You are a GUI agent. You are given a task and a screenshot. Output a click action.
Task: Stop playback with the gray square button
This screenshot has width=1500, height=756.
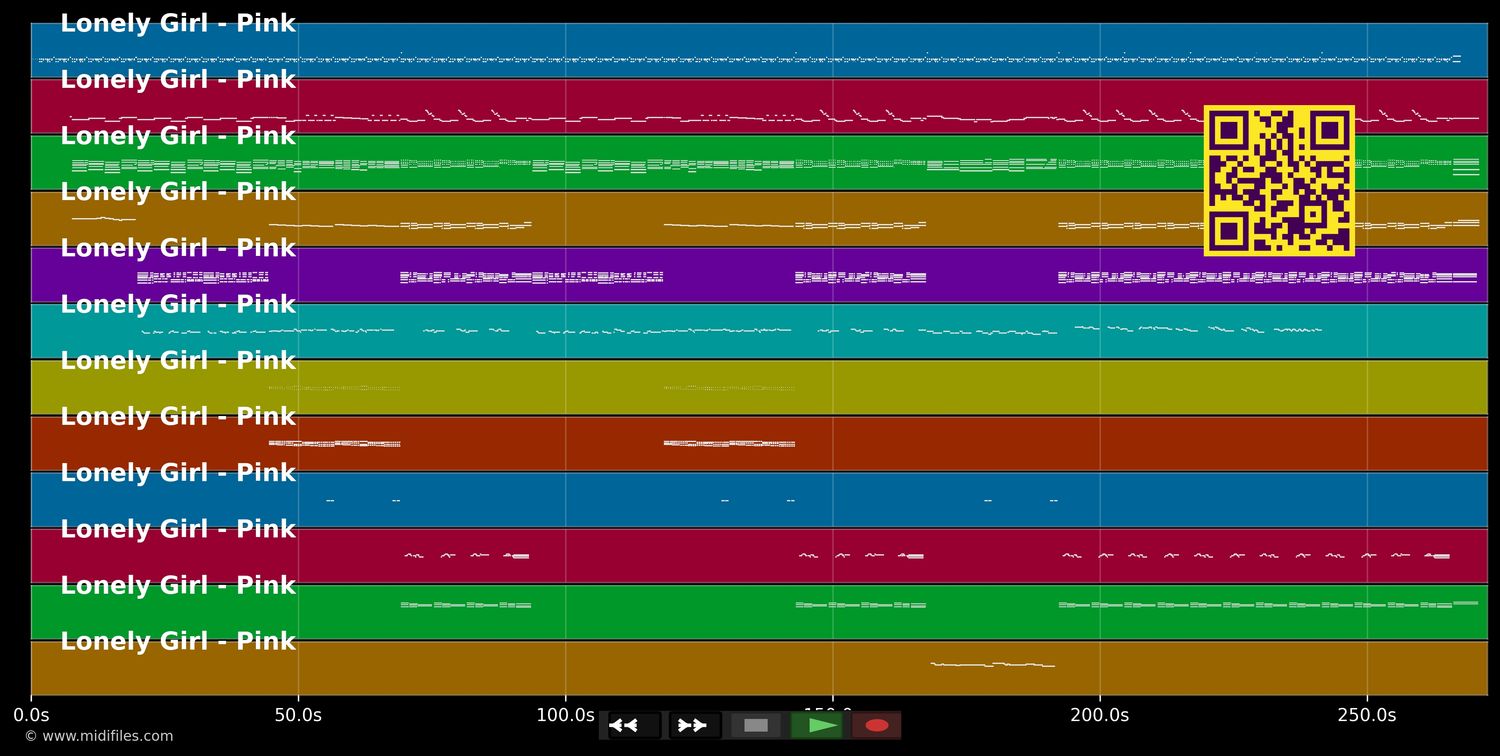coord(756,725)
